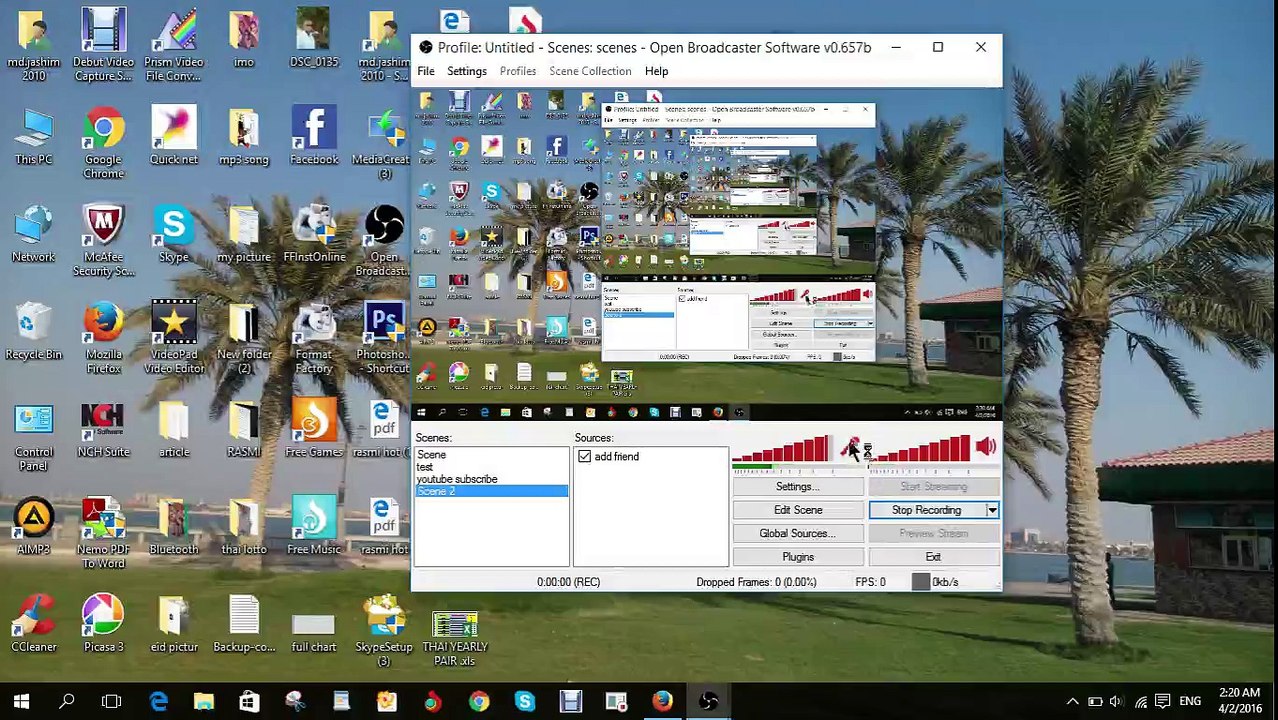The width and height of the screenshot is (1278, 720).
Task: Click Stop Recording button
Action: point(926,510)
